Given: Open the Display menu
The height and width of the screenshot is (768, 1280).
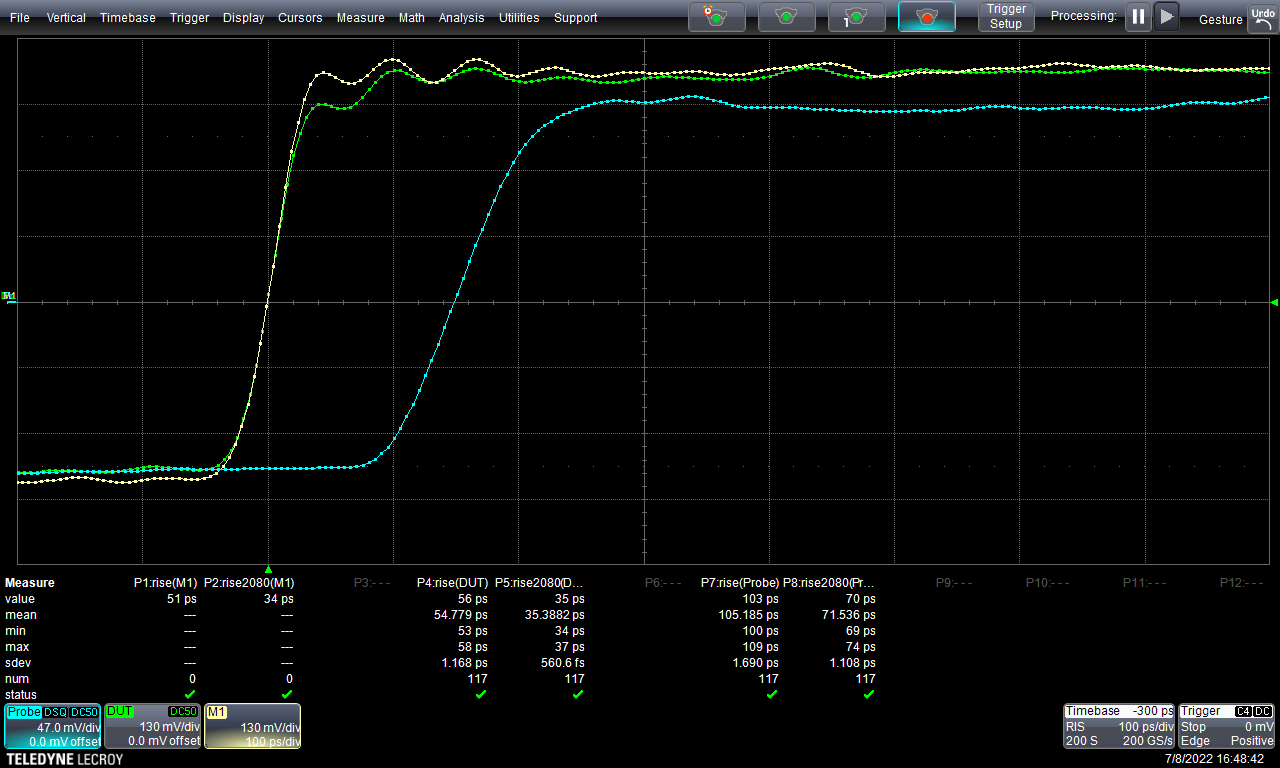Looking at the screenshot, I should (x=244, y=18).
